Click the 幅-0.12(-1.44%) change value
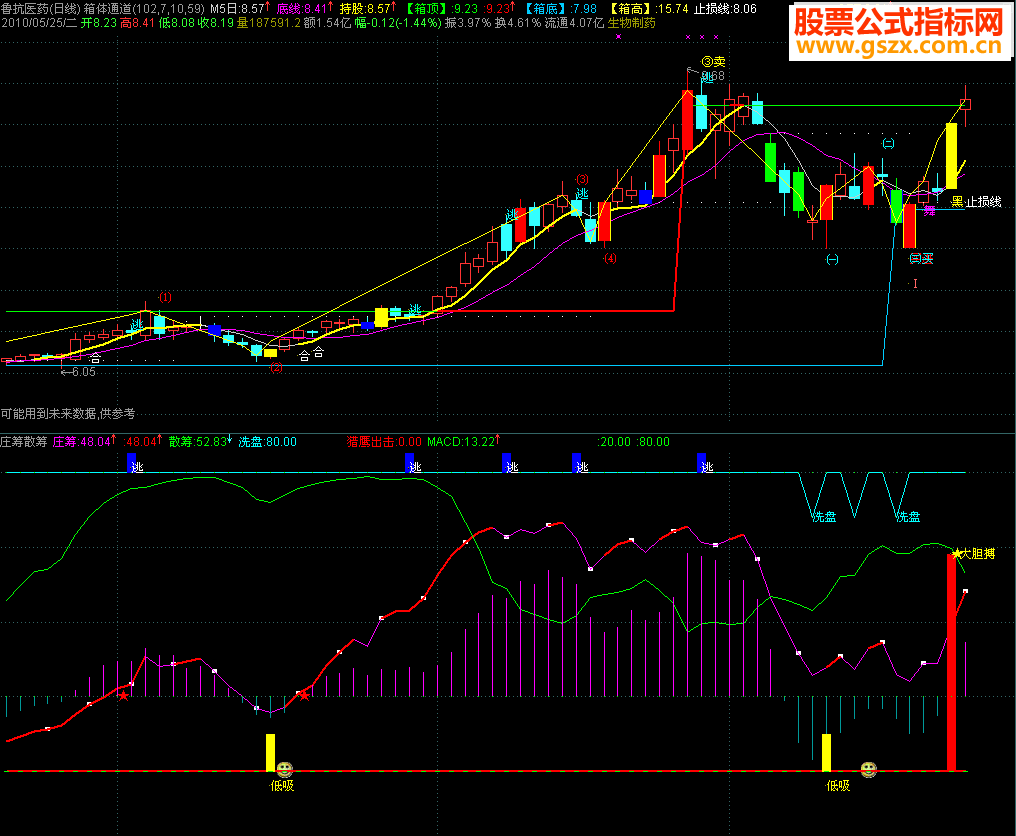Screen dimensions: 1016x836 [398, 23]
